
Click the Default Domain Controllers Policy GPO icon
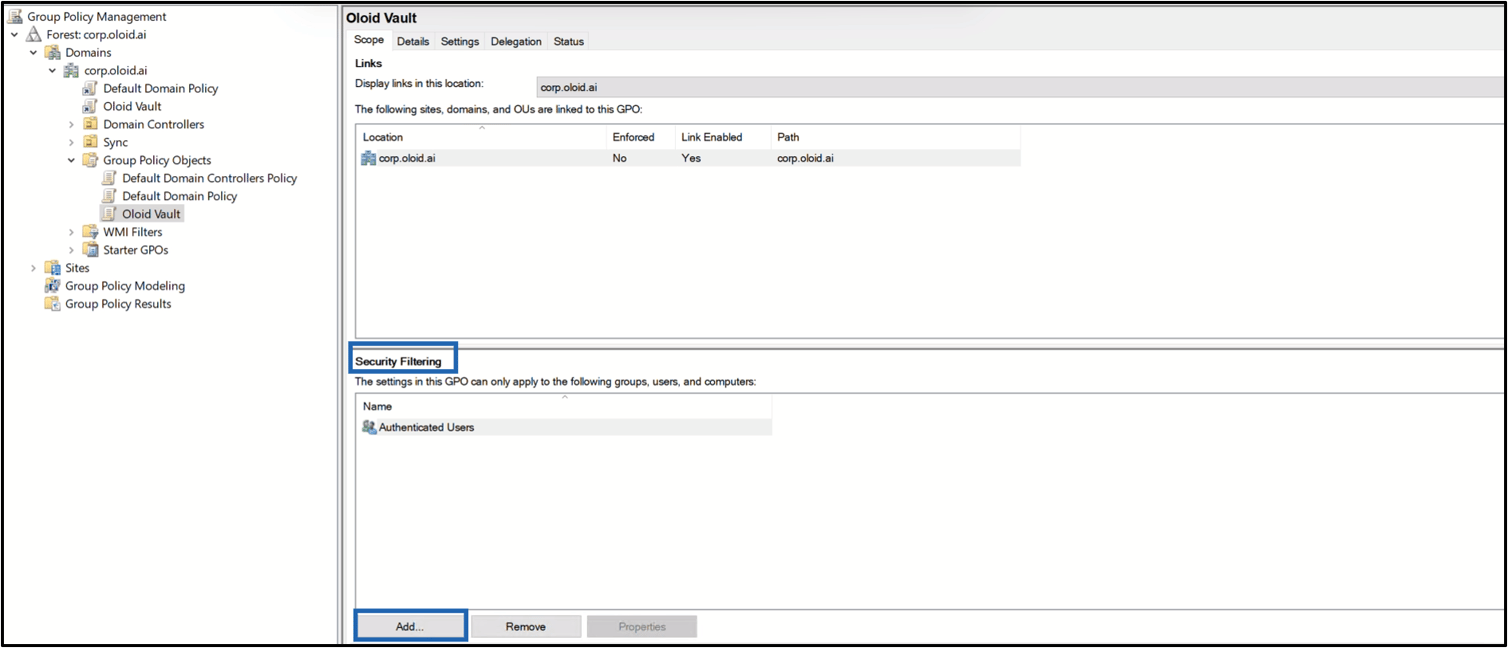click(x=110, y=178)
